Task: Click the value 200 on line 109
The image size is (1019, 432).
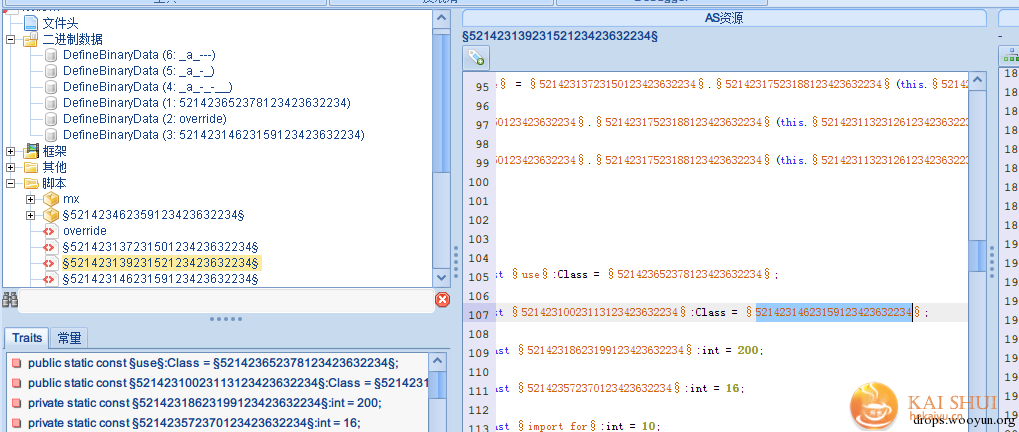Action: pyautogui.click(x=747, y=350)
